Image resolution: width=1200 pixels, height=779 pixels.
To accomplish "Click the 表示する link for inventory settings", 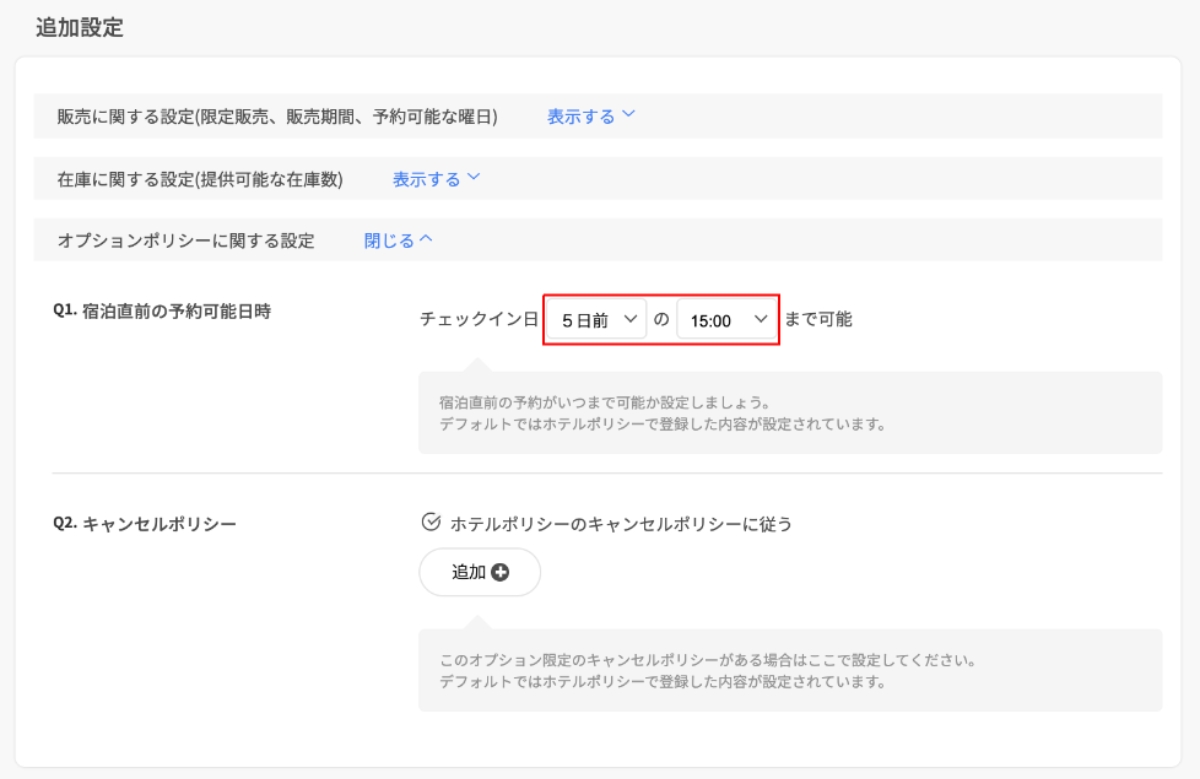I will pyautogui.click(x=426, y=179).
